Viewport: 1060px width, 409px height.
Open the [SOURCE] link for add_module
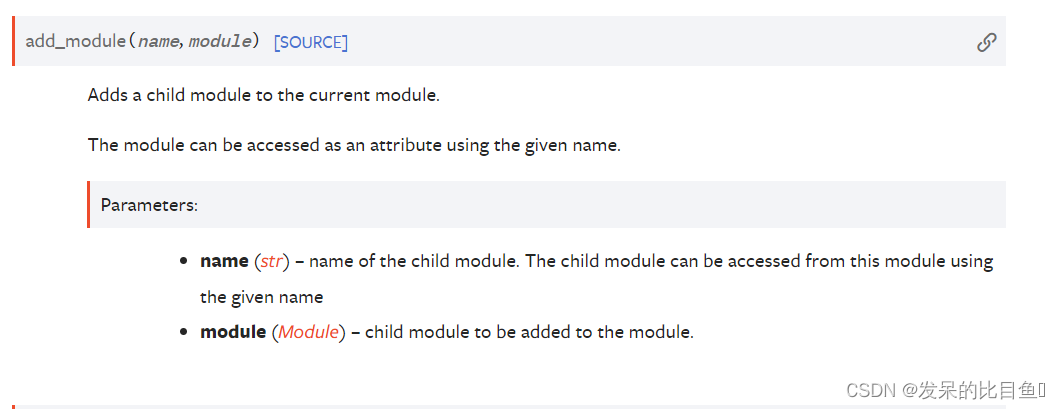310,43
